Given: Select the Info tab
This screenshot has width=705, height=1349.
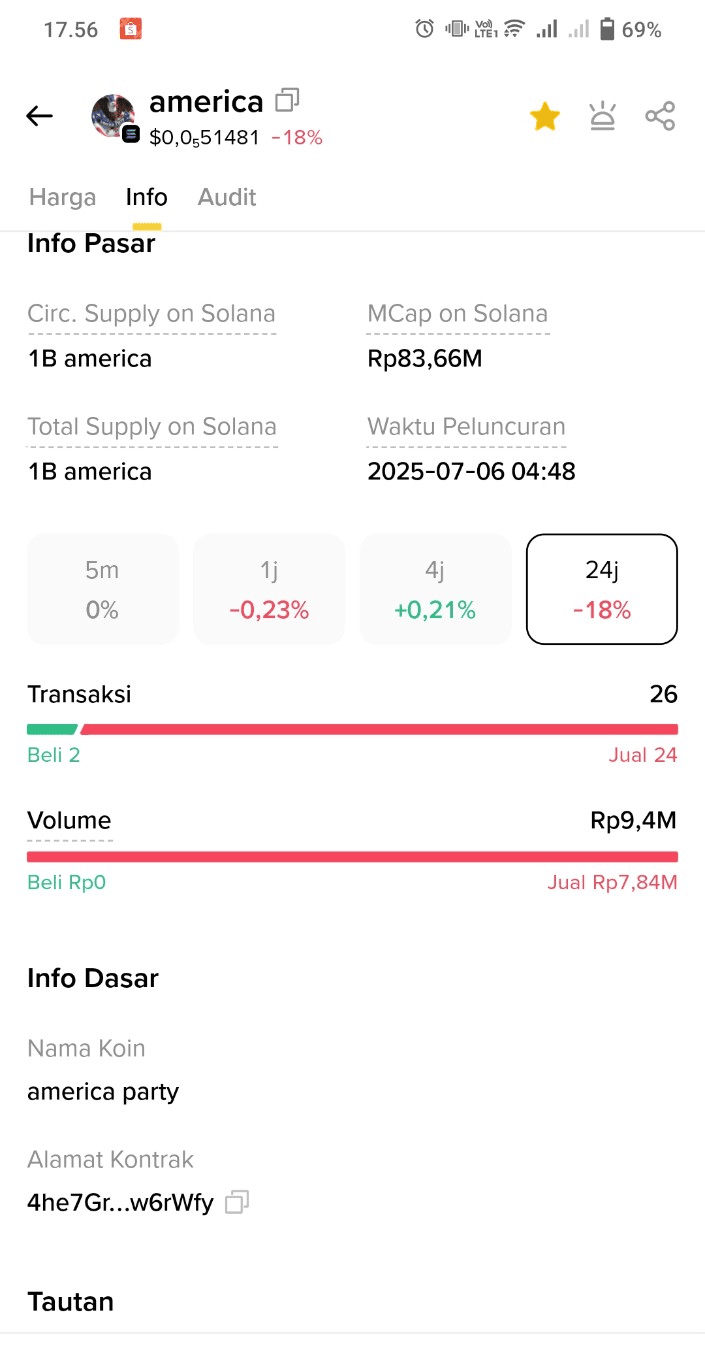Looking at the screenshot, I should pos(146,197).
